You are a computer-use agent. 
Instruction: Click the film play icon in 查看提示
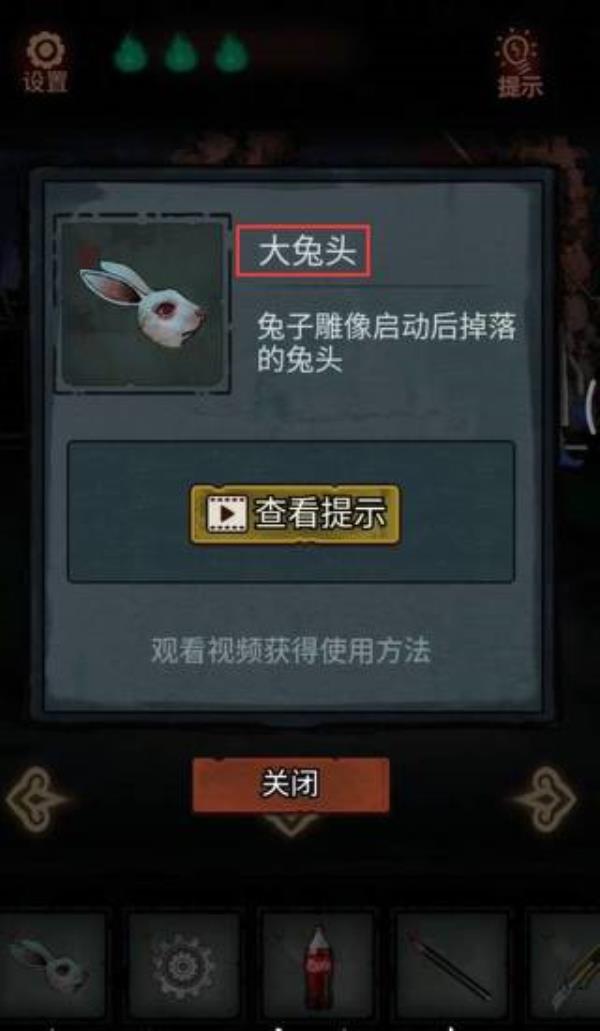point(225,514)
